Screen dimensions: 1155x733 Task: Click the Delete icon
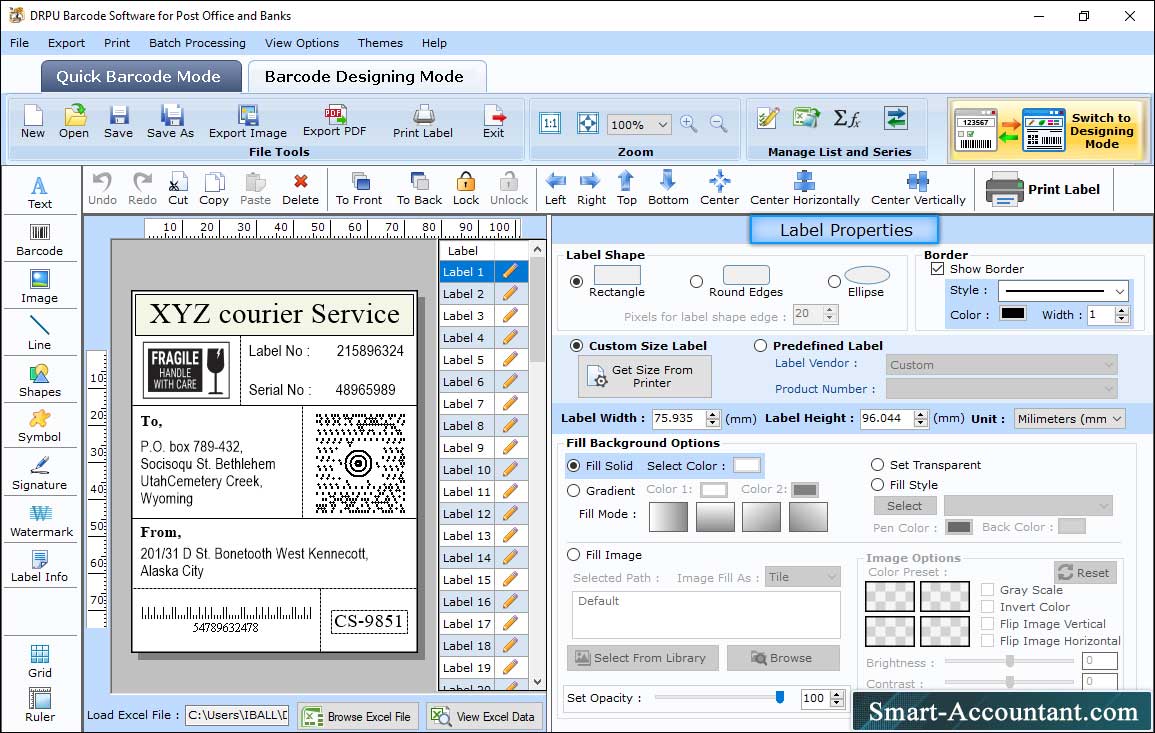point(301,189)
